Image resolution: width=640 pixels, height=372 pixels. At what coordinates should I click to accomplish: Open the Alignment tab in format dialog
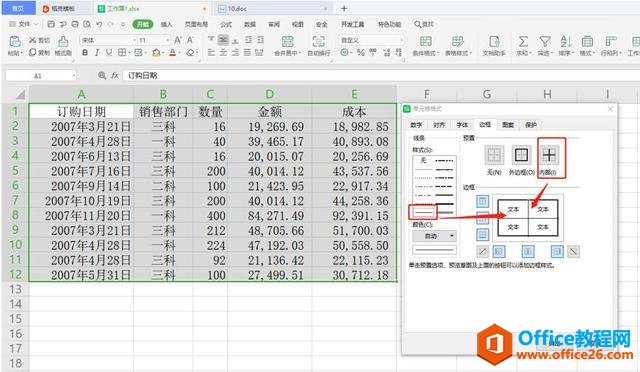pos(439,125)
